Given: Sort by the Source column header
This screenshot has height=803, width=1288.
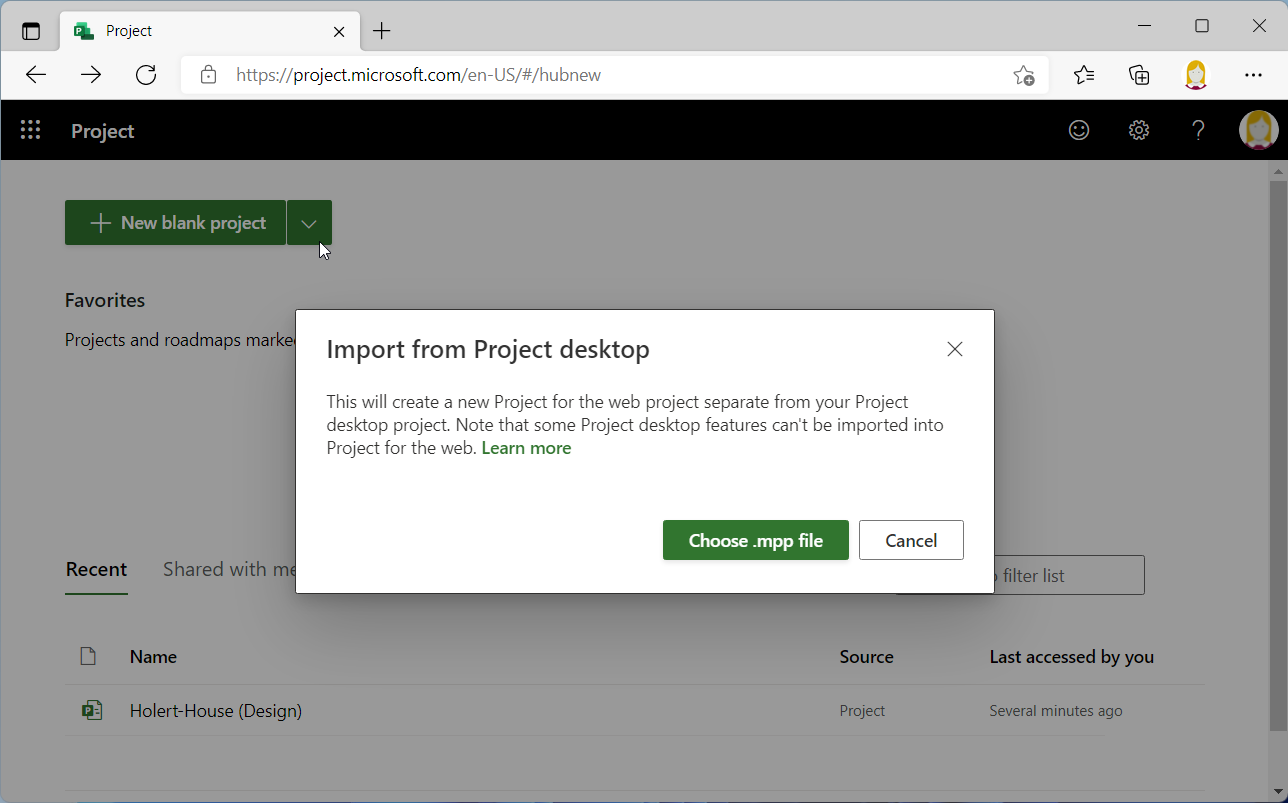Looking at the screenshot, I should click(x=866, y=657).
